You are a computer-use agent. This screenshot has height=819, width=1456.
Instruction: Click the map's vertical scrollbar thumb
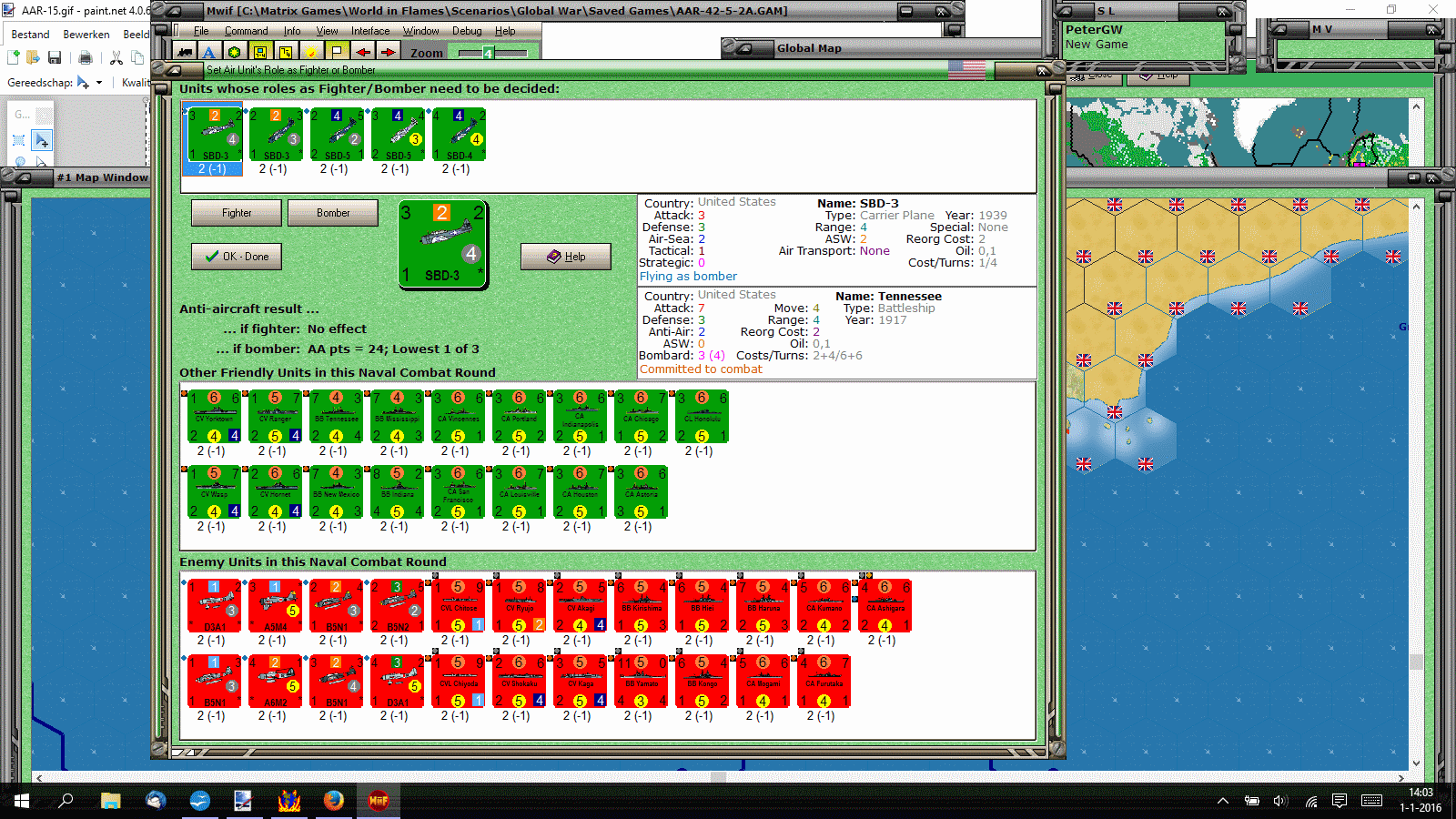coord(1416,662)
